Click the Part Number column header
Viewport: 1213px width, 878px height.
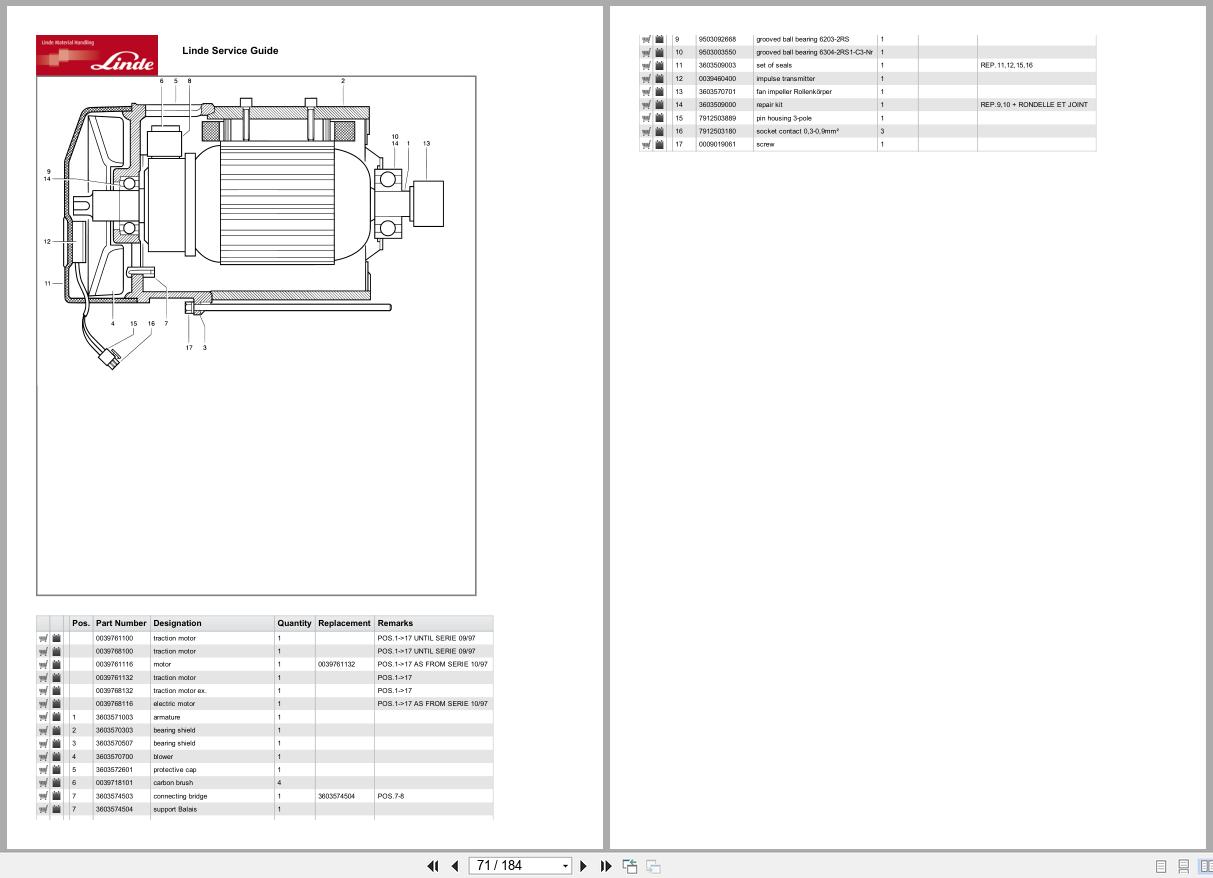coord(121,623)
